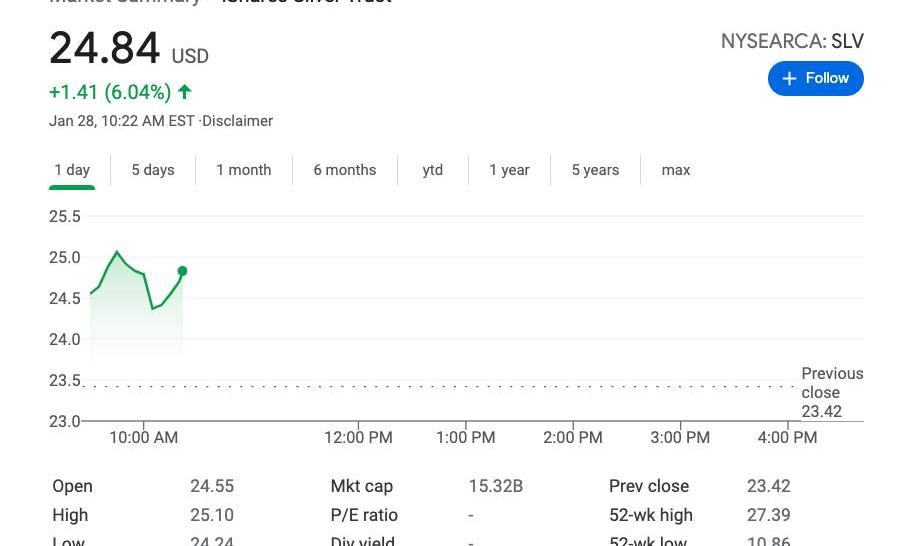Click the Open label in stats table
The height and width of the screenshot is (546, 911).
pos(73,486)
